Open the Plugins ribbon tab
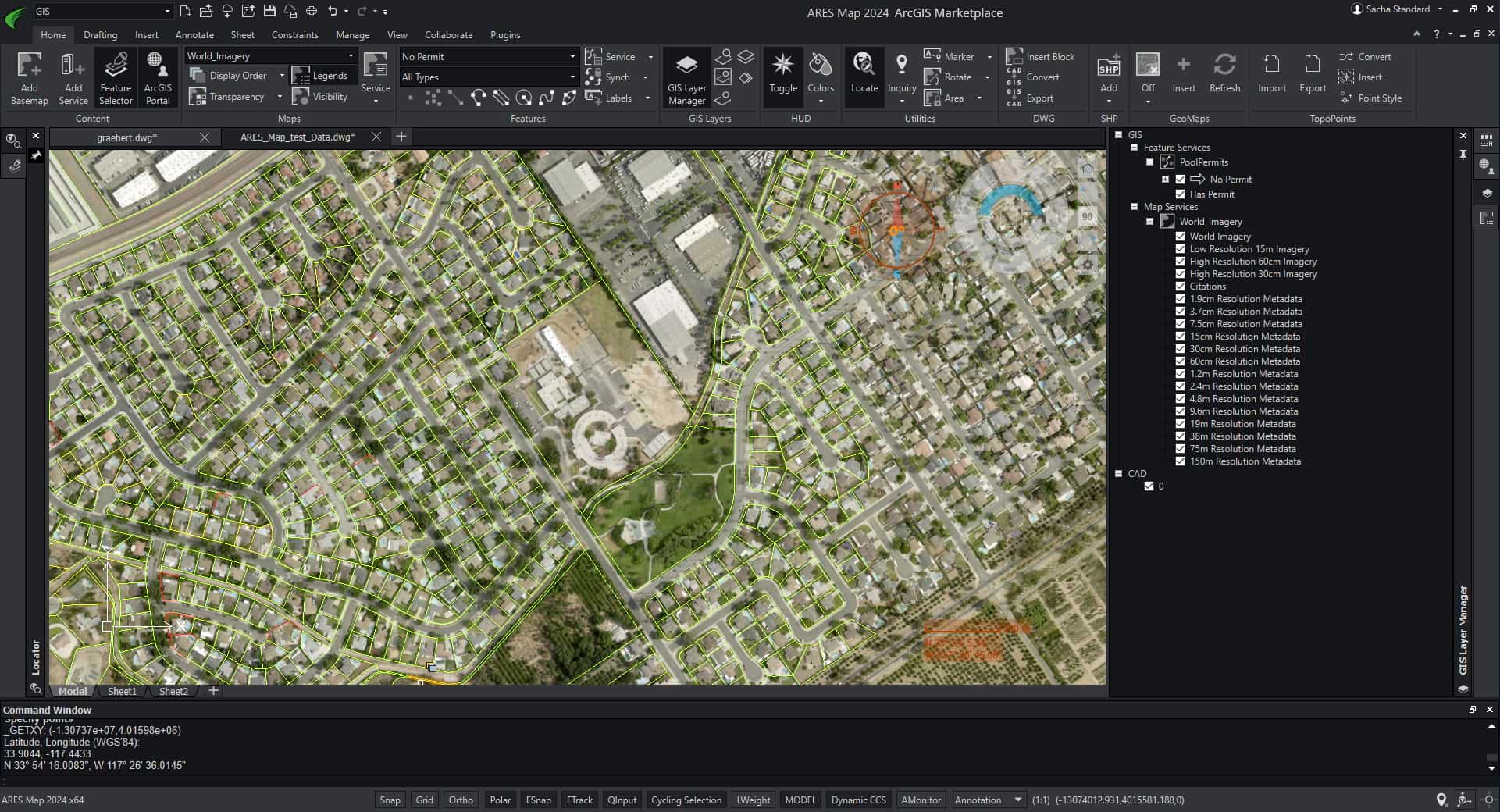This screenshot has width=1500, height=812. tap(505, 35)
